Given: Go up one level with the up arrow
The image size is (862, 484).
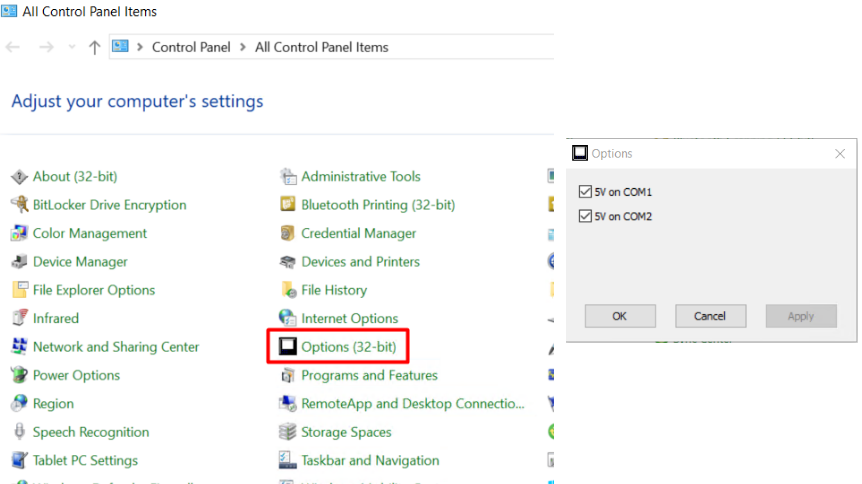Looking at the screenshot, I should click(x=95, y=47).
